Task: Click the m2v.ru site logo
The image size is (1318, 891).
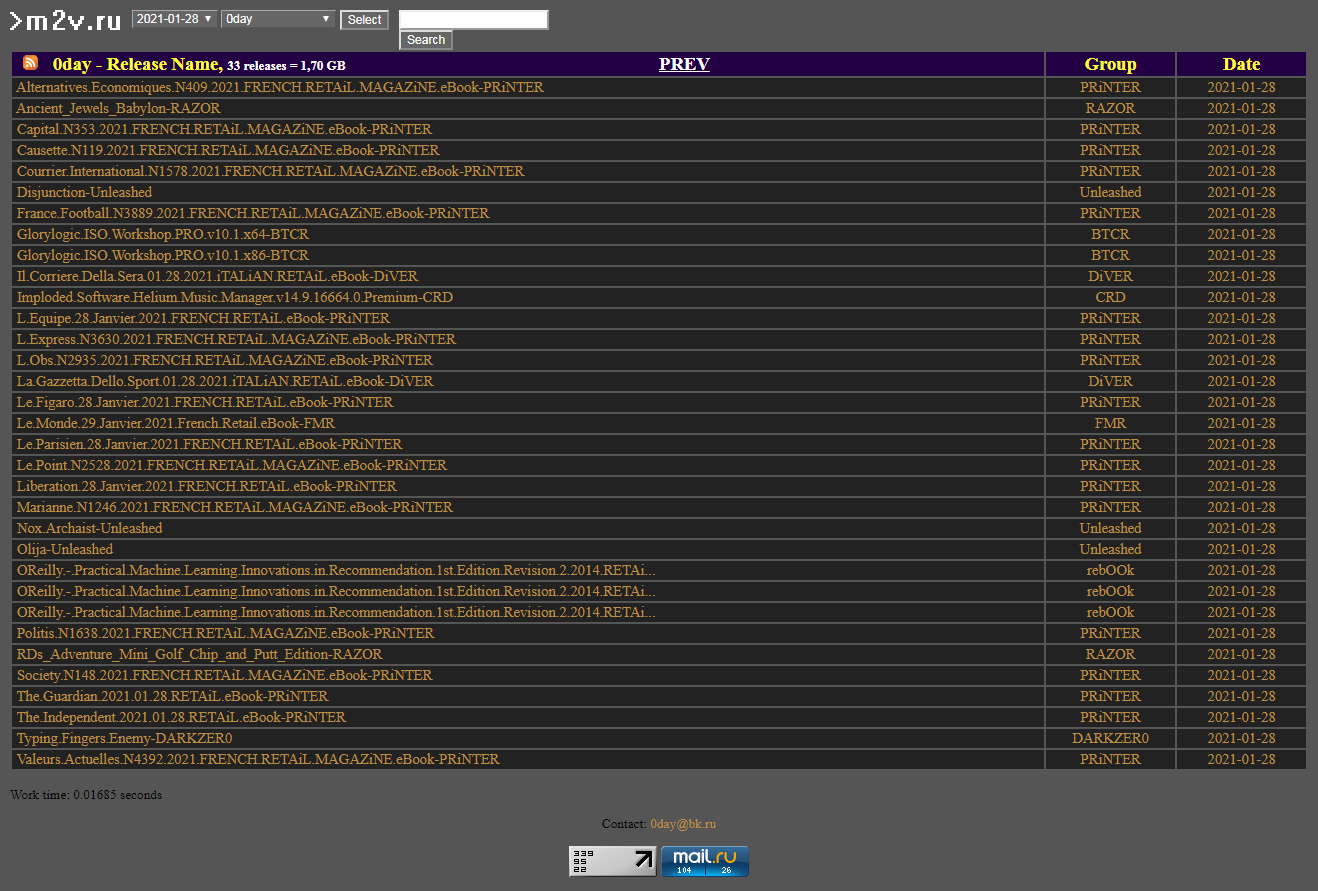Action: pos(65,20)
